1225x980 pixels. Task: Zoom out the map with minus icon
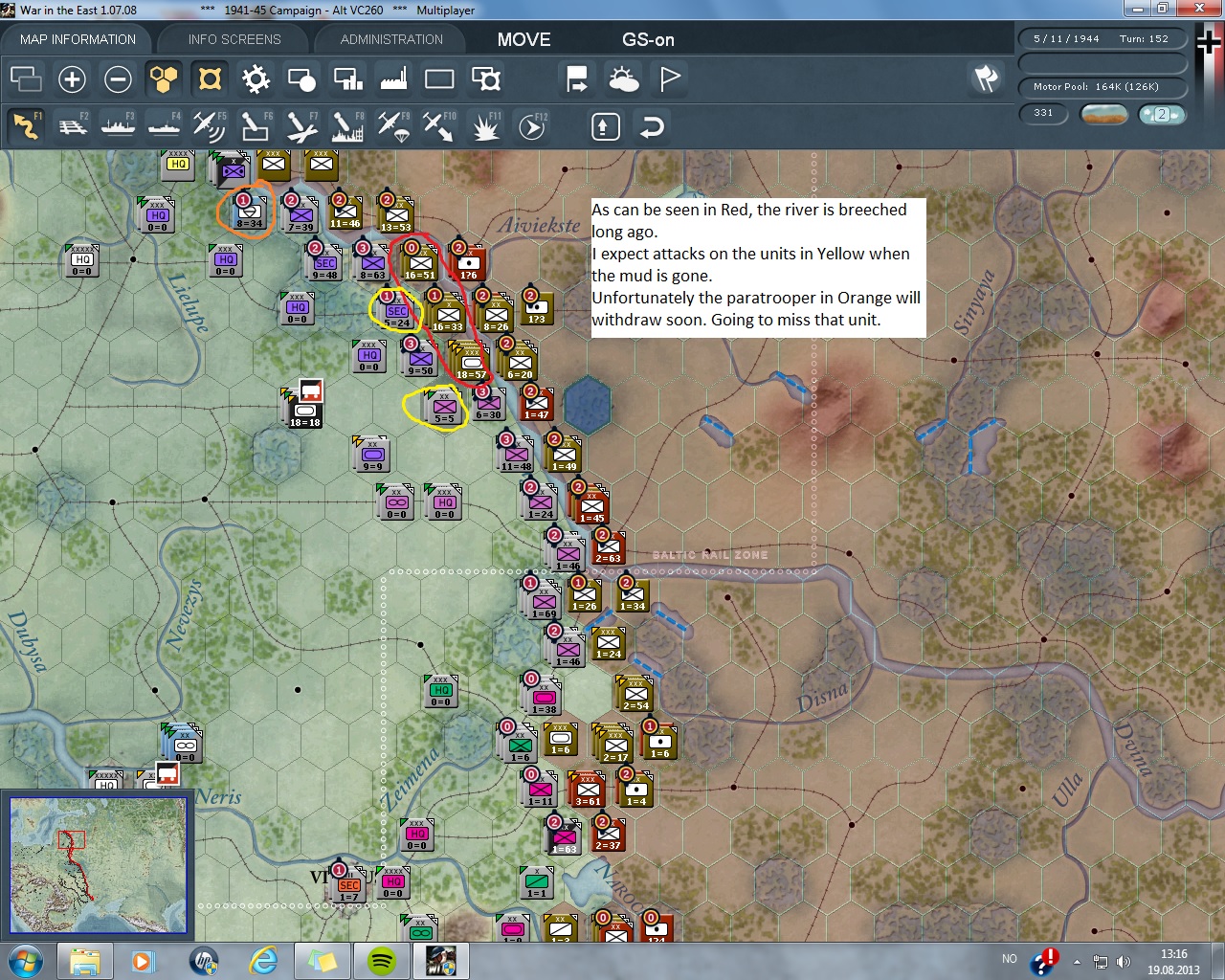[118, 78]
